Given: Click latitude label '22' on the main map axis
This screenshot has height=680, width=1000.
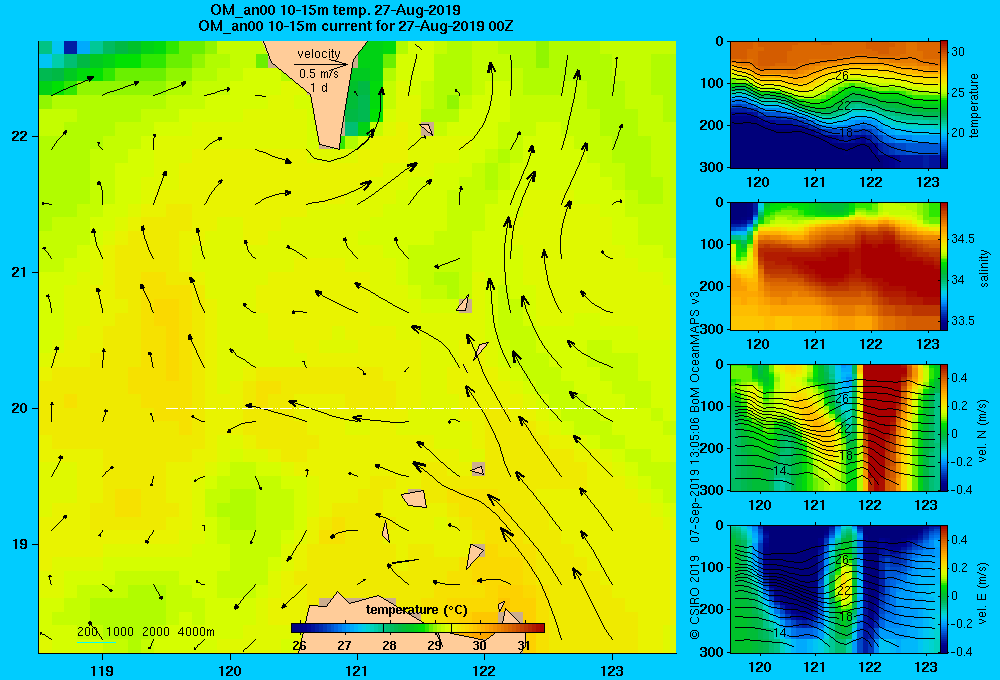Looking at the screenshot, I should pos(19,136).
